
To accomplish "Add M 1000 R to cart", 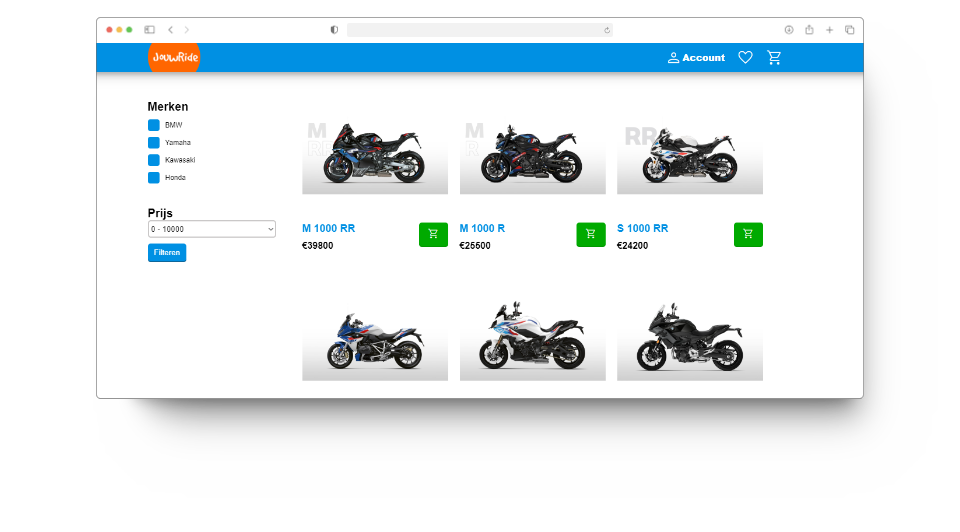I will [591, 234].
